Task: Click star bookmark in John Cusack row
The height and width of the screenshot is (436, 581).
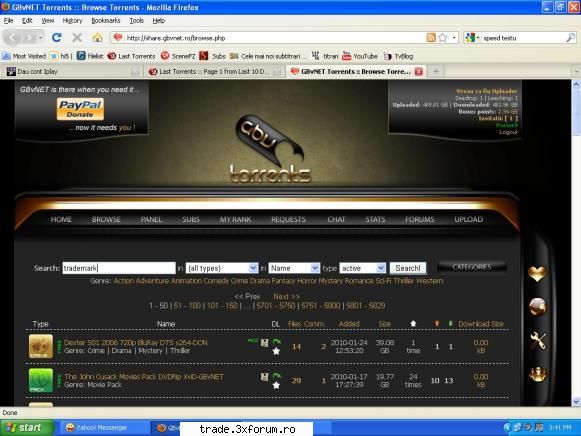Action: [x=276, y=385]
